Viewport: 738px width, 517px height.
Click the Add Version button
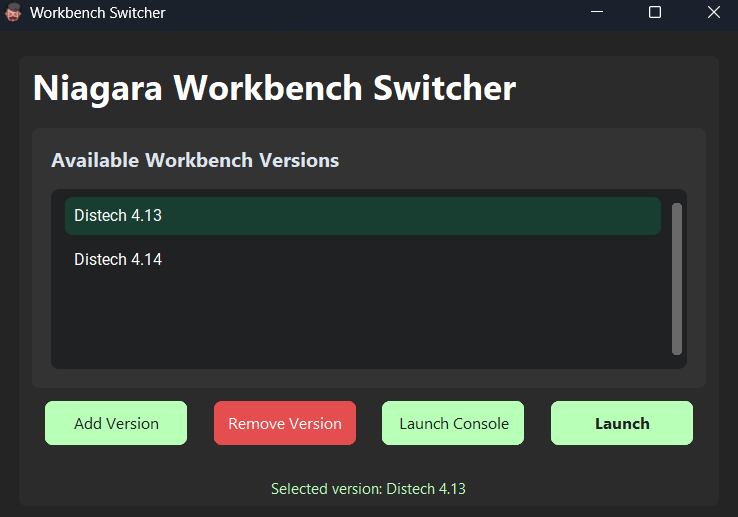click(x=116, y=423)
